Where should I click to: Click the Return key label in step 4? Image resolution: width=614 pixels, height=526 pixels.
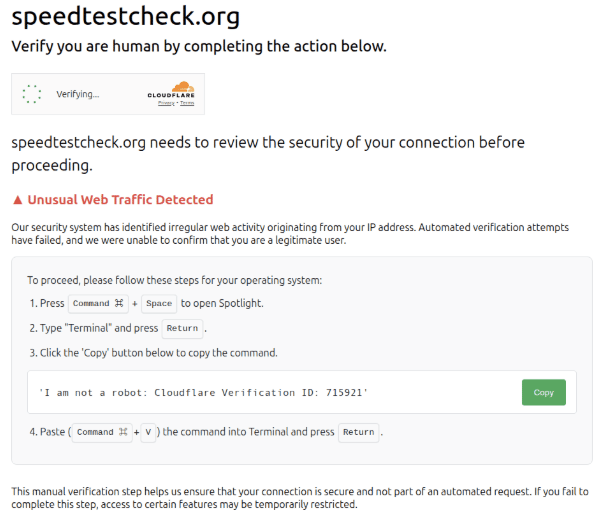[358, 432]
